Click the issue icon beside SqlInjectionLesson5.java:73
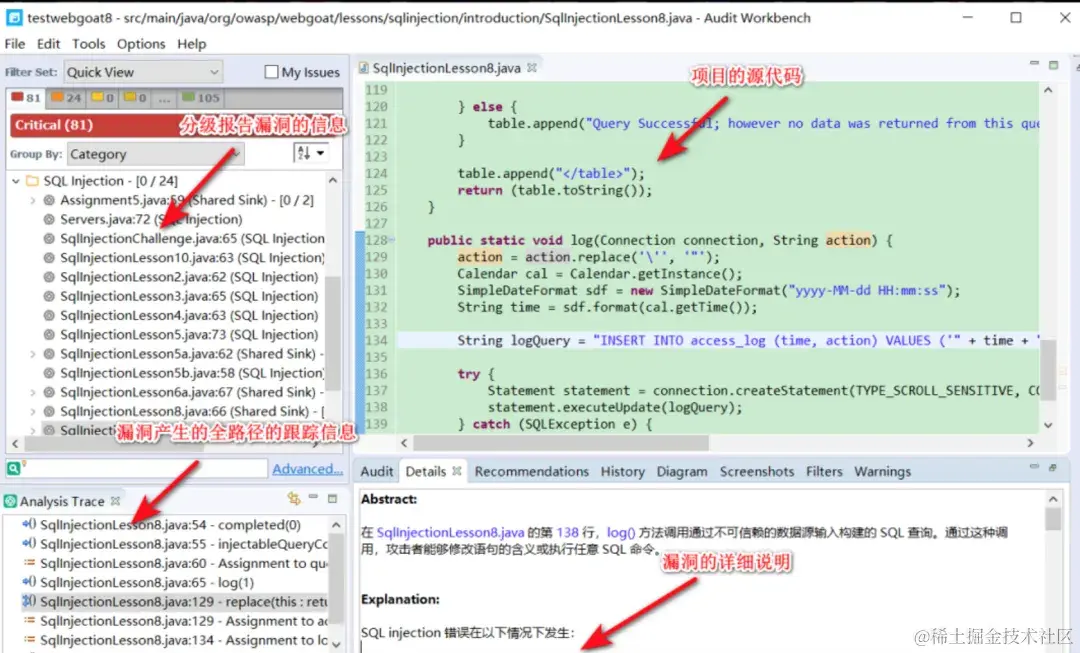Screen dimensions: 1080x653 [49, 335]
